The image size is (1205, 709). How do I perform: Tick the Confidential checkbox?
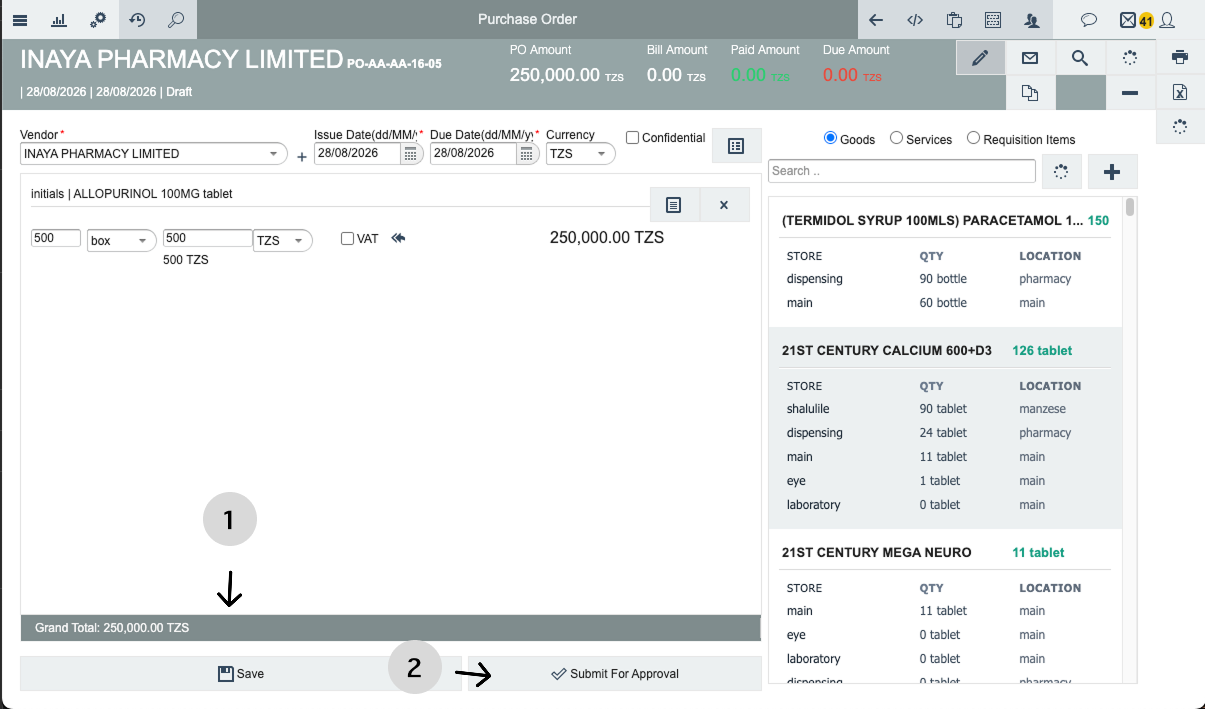(x=632, y=138)
